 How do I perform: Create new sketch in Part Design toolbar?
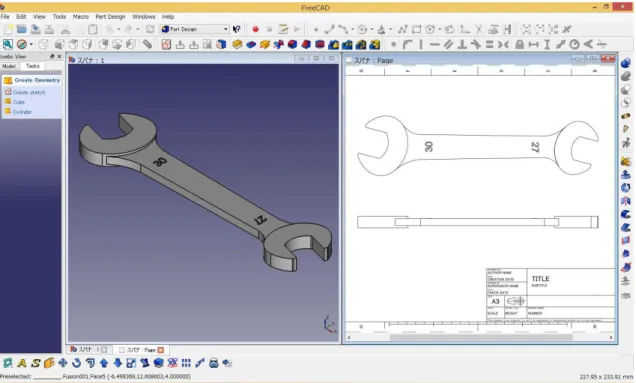(166, 44)
